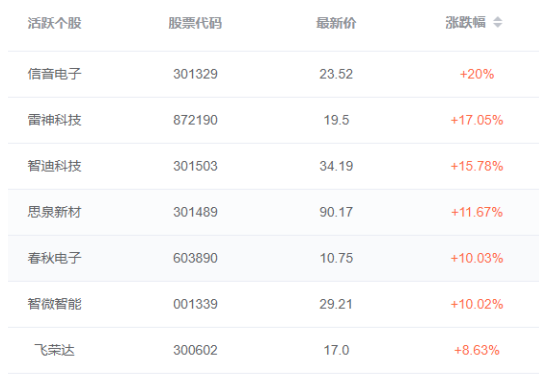
Task: Click the 活跃个股 column header
Action: pyautogui.click(x=54, y=23)
